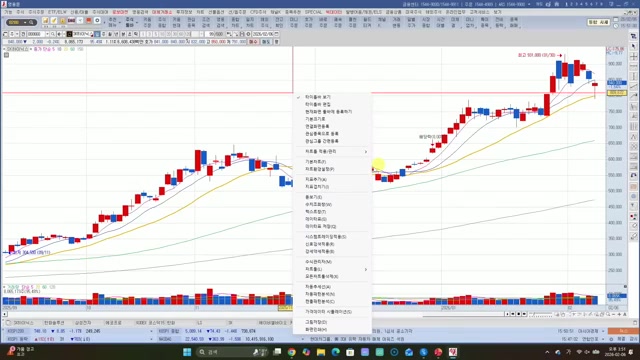Click the magnifier icon in screen search box
Viewport: 640px width, 360px height.
click(x=31, y=22)
